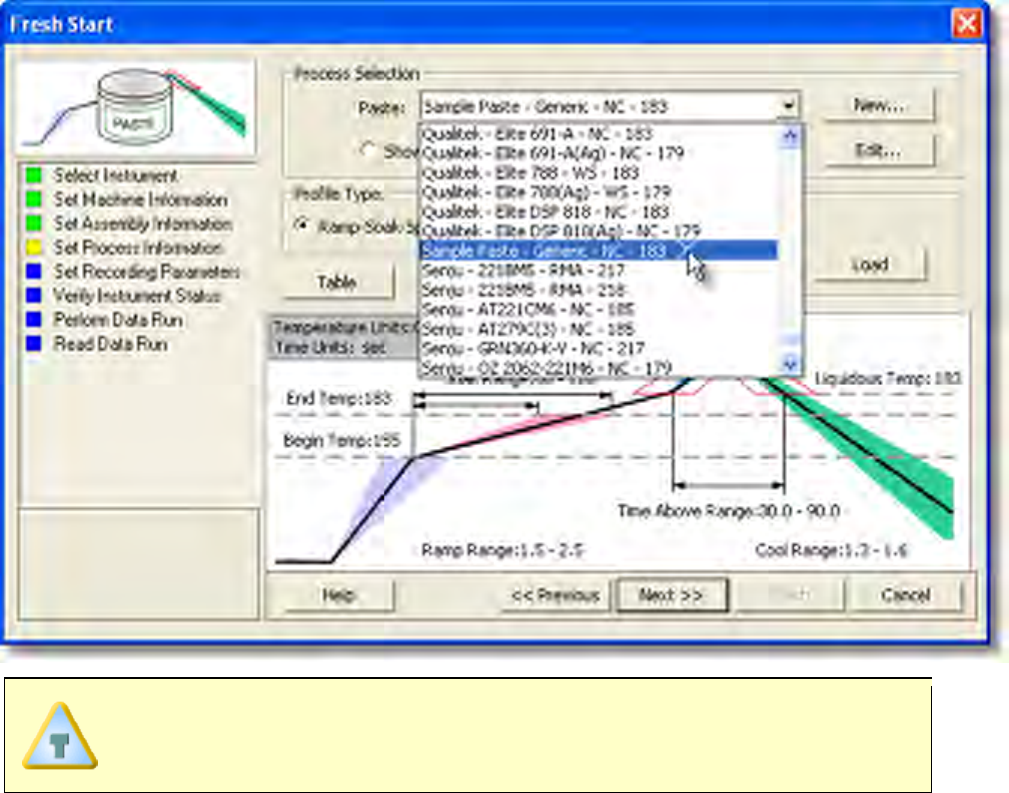
Task: Click paste list scrollbar down arrow
Action: 790,364
